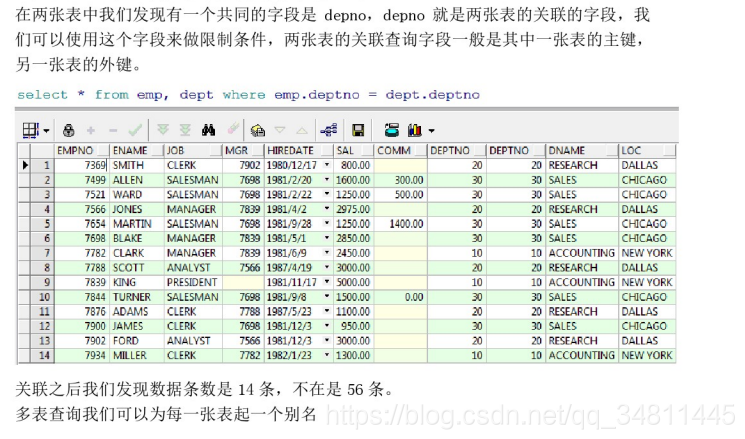Click the blue hierarchy linked-query icon

(328, 130)
